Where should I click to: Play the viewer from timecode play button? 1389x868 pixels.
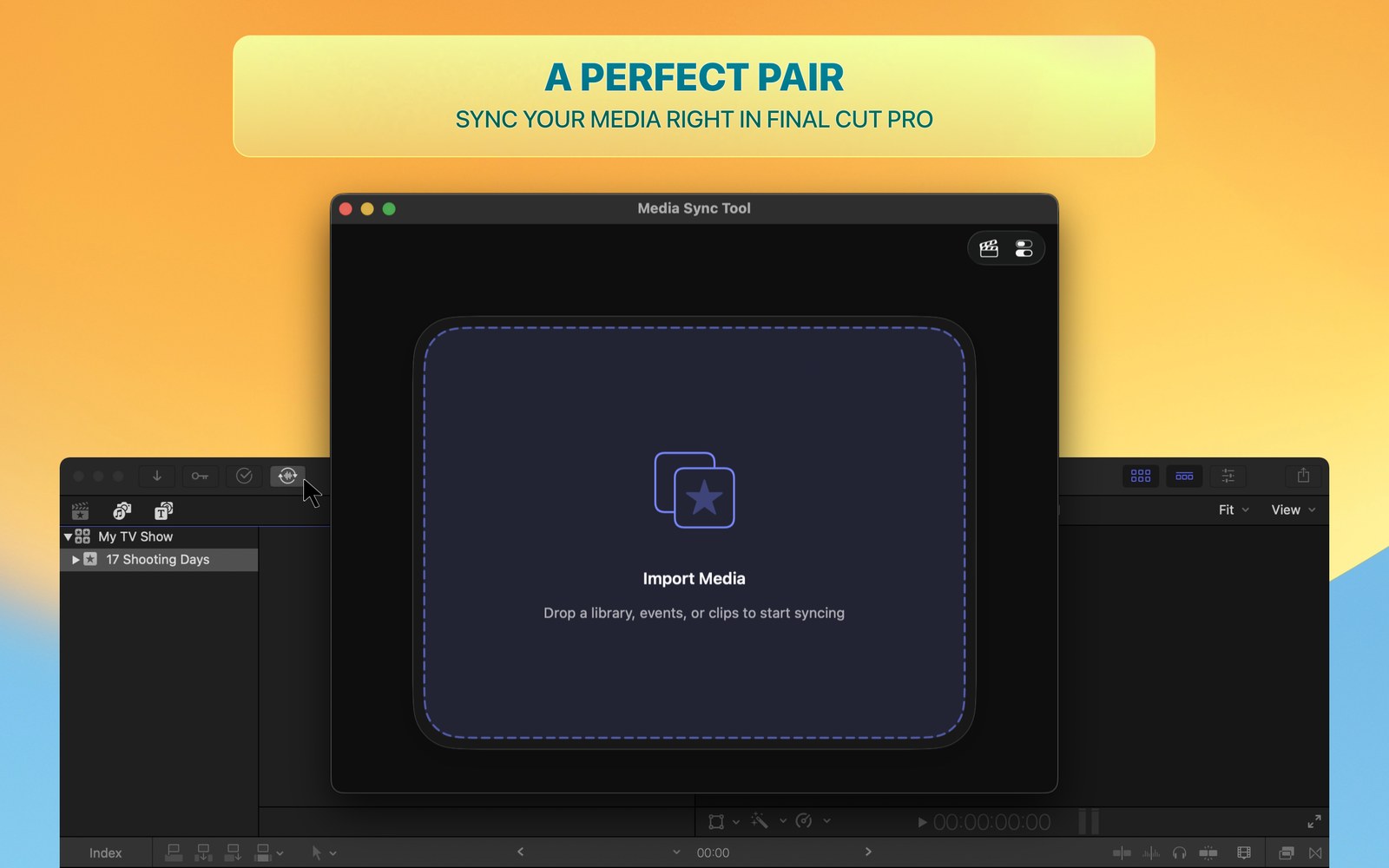tap(922, 822)
